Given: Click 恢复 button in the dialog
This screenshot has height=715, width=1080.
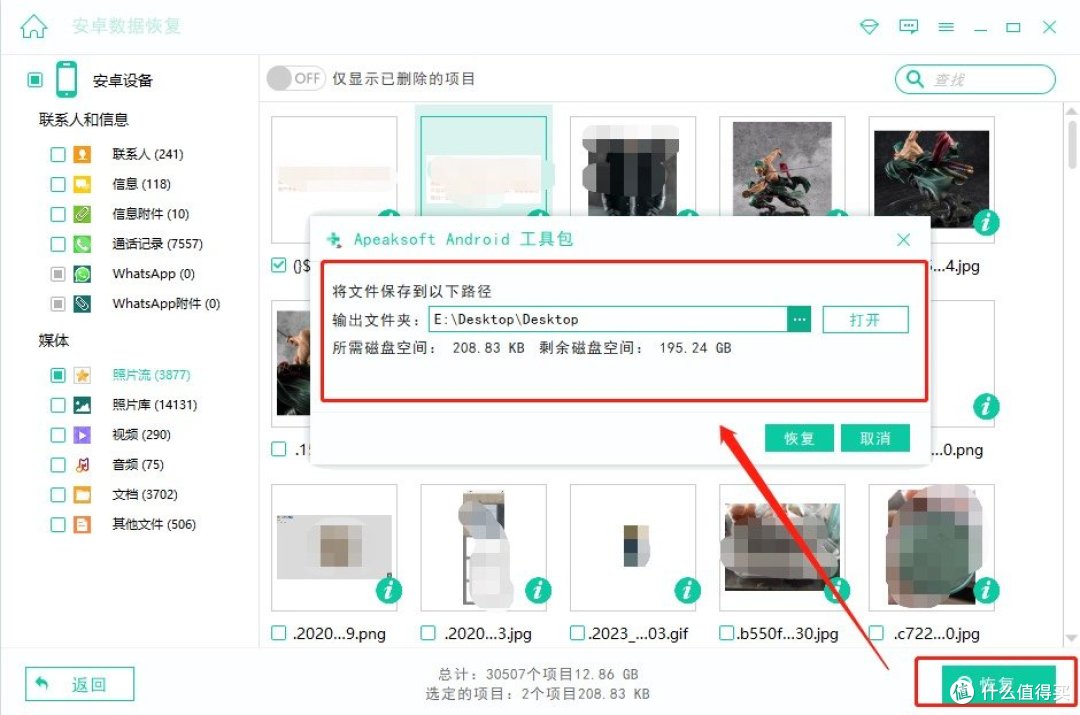Looking at the screenshot, I should (799, 438).
